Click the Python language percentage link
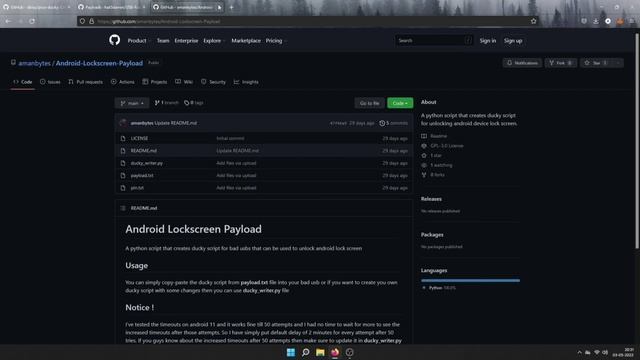The width and height of the screenshot is (640, 360). tap(439, 288)
